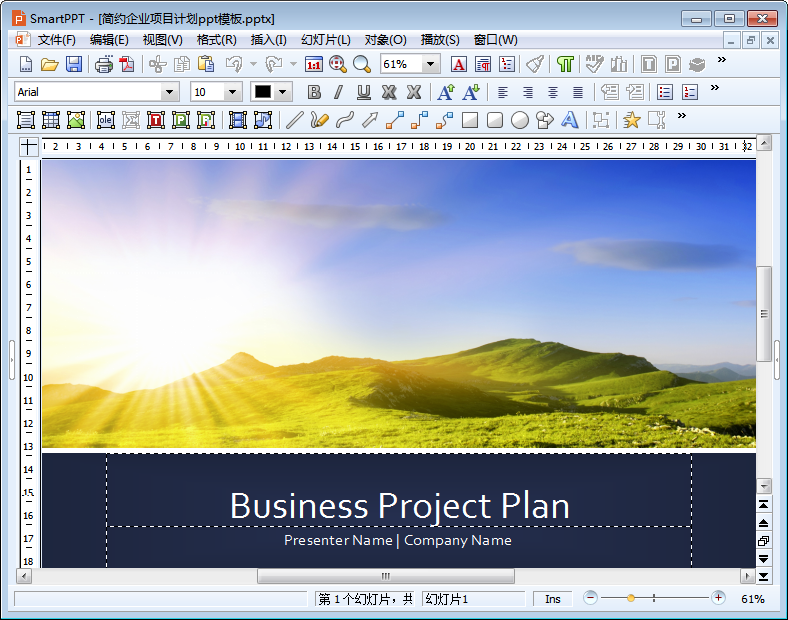Open the AutoShapes tool
Image resolution: width=788 pixels, height=620 pixels.
click(x=545, y=120)
